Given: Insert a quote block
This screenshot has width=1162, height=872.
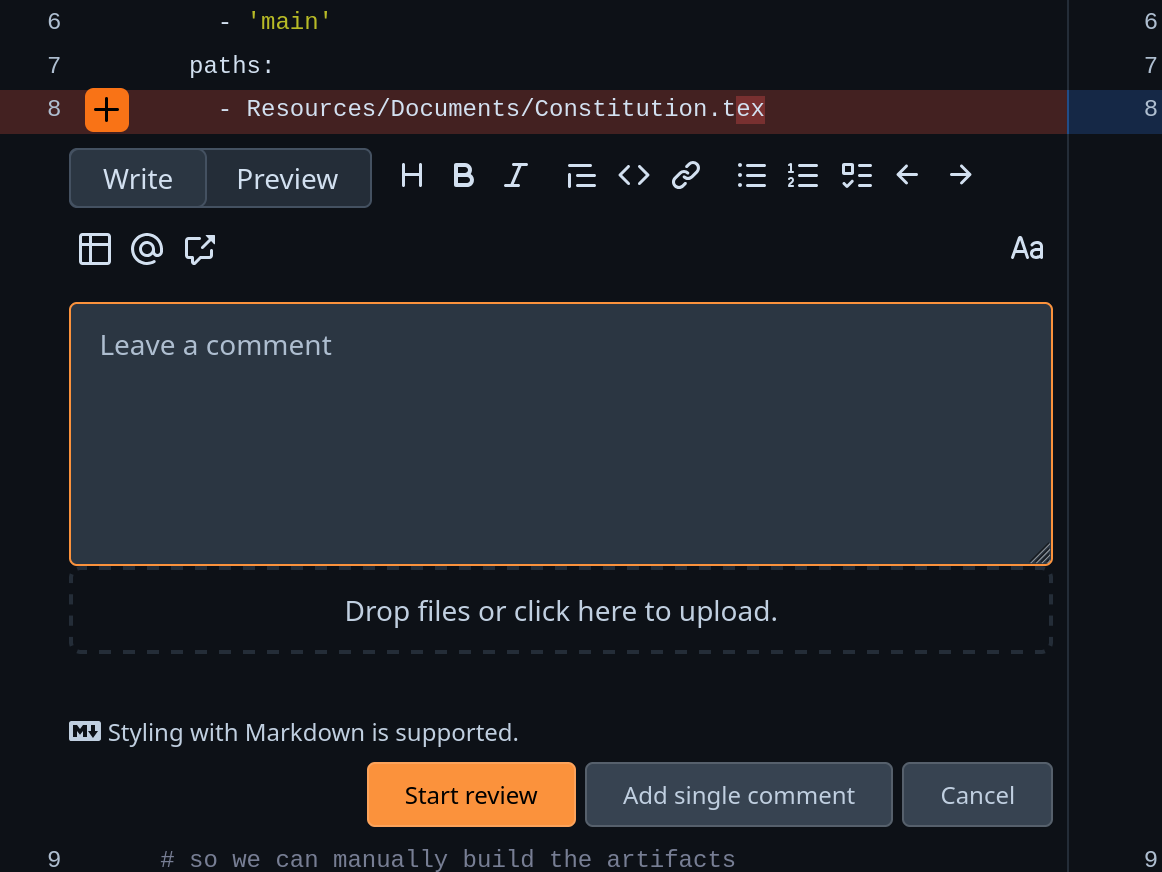Looking at the screenshot, I should tap(581, 176).
